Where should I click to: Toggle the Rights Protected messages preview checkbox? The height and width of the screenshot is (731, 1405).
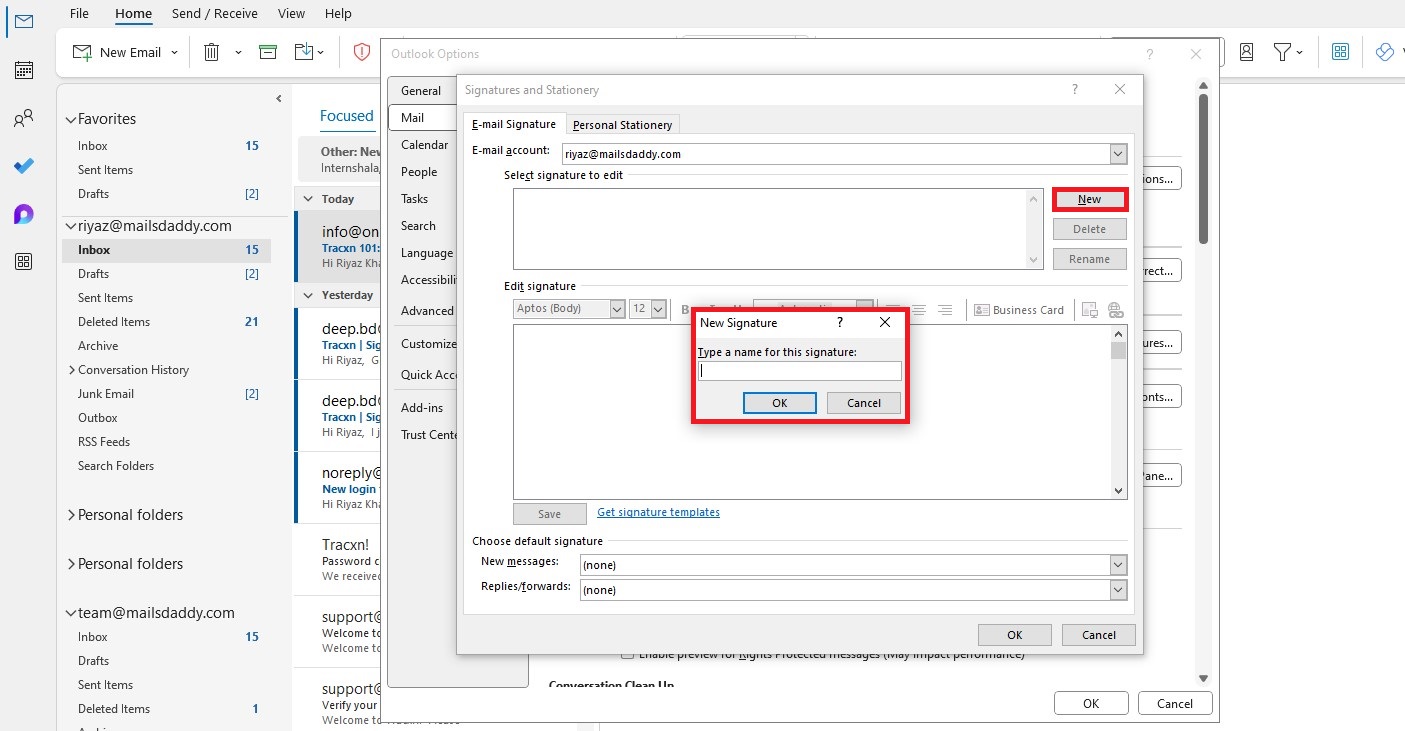coord(627,655)
